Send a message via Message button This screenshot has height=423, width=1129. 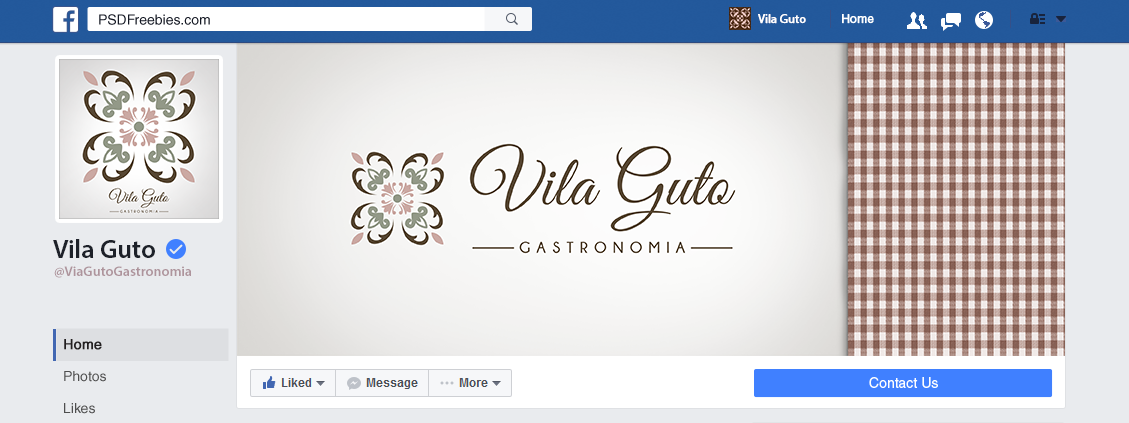382,383
